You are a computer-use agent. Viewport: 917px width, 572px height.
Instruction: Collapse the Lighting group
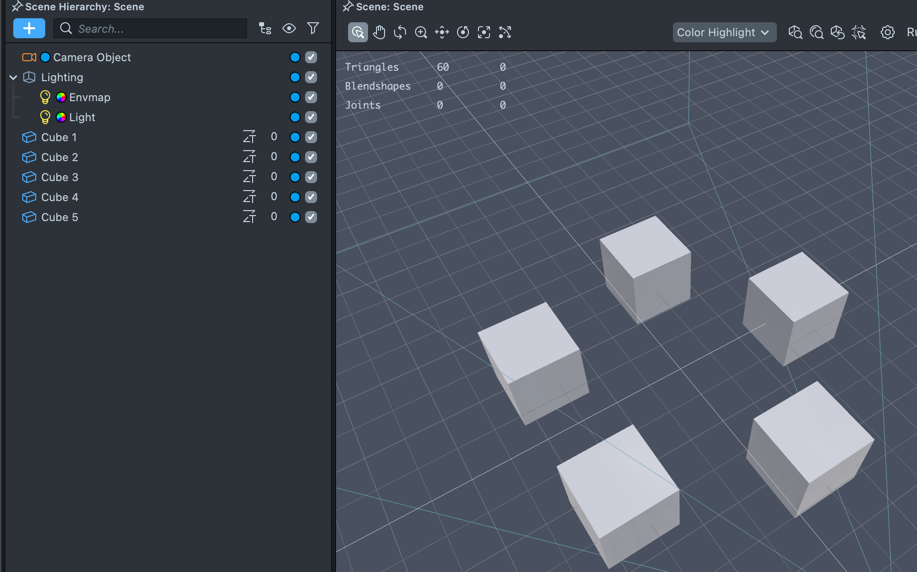click(13, 77)
